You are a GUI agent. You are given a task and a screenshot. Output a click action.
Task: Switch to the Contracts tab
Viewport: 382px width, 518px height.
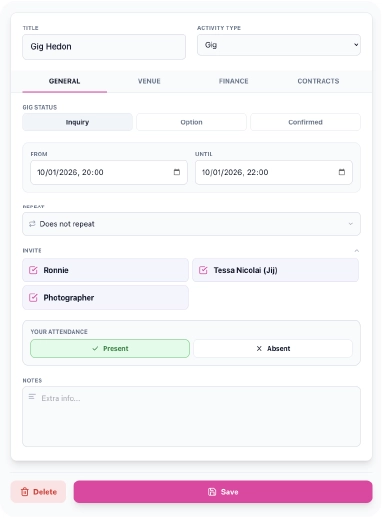pos(318,81)
